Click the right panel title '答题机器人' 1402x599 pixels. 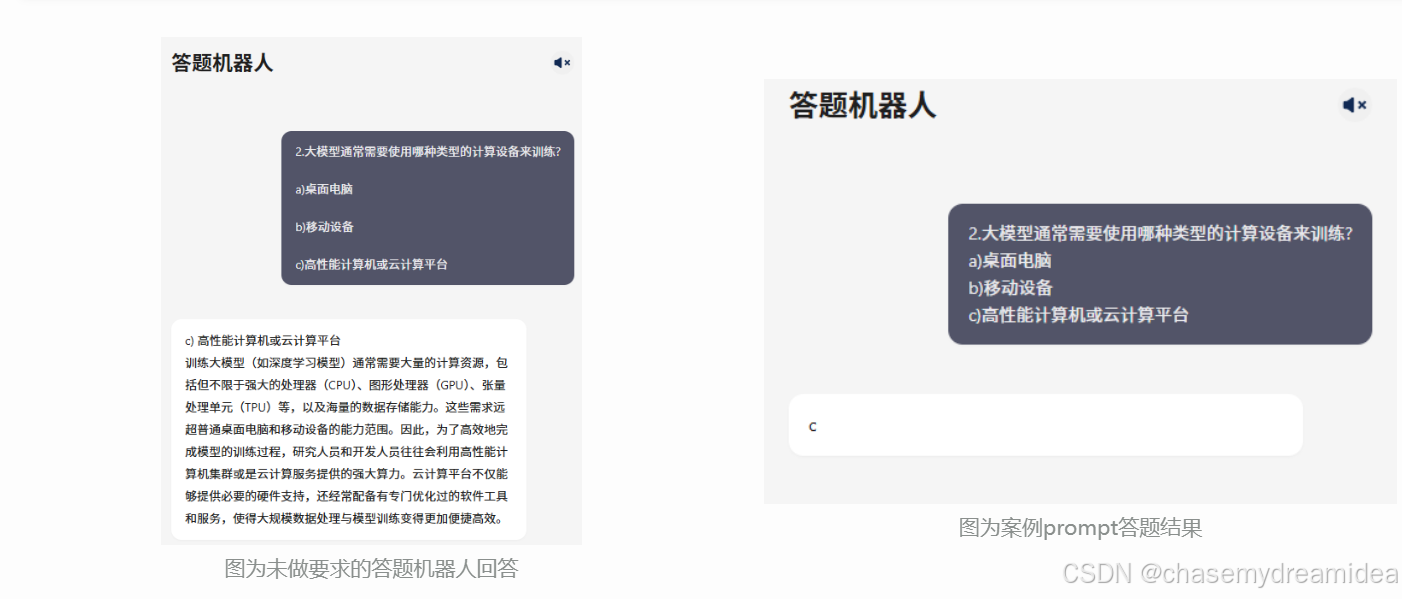tap(862, 105)
